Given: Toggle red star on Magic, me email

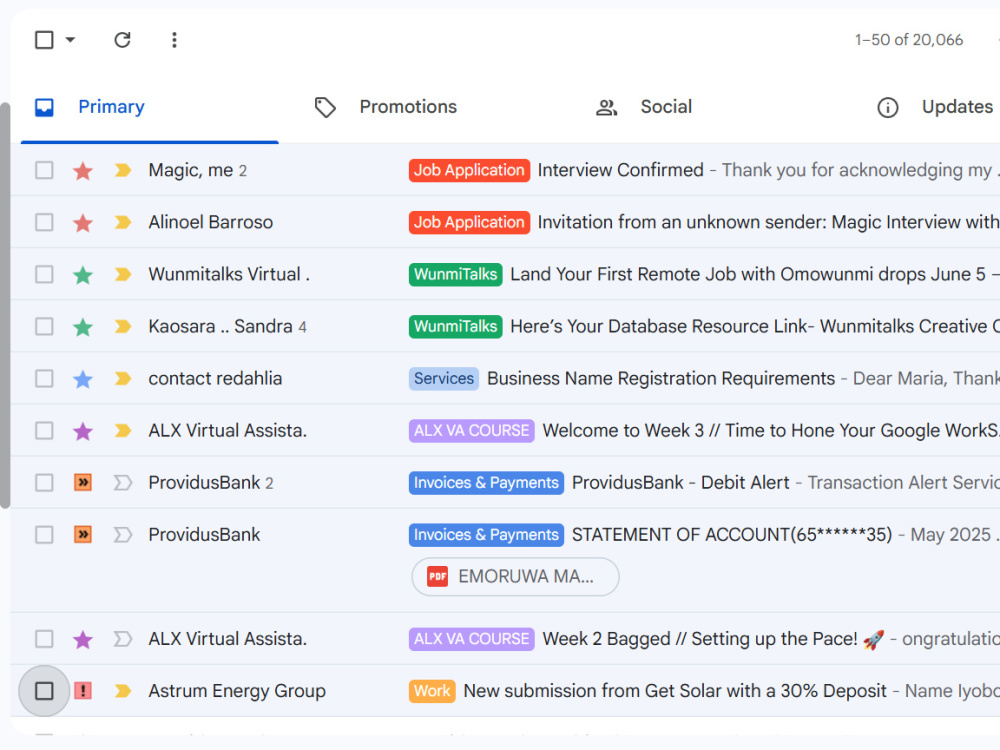Looking at the screenshot, I should [83, 170].
